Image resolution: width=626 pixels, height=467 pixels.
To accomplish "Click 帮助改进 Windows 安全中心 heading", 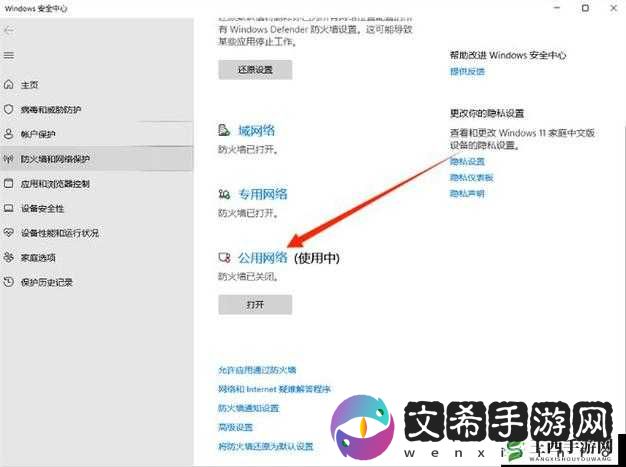I will point(508,55).
